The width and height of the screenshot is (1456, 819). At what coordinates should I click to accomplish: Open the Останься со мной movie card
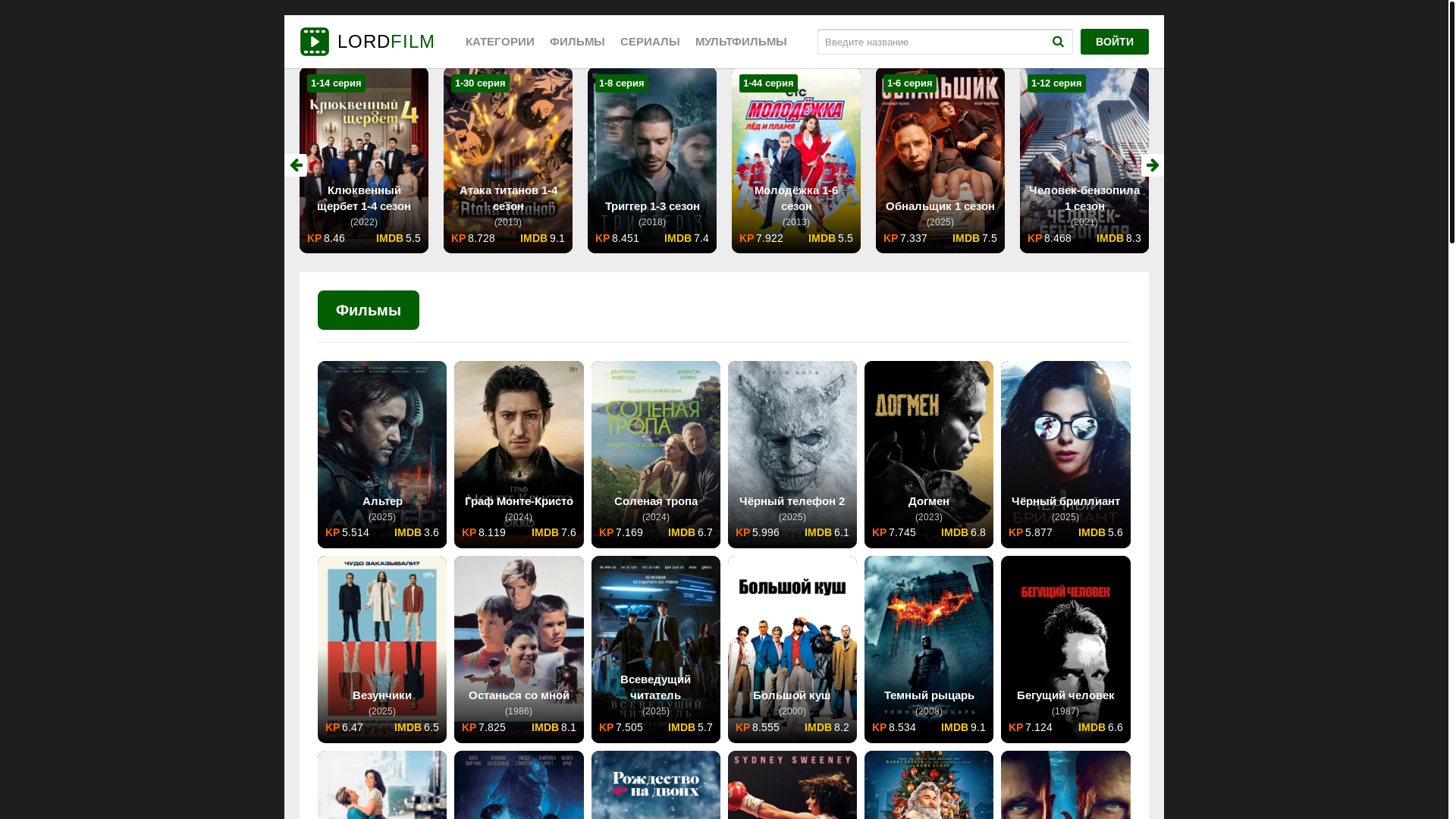tap(519, 649)
